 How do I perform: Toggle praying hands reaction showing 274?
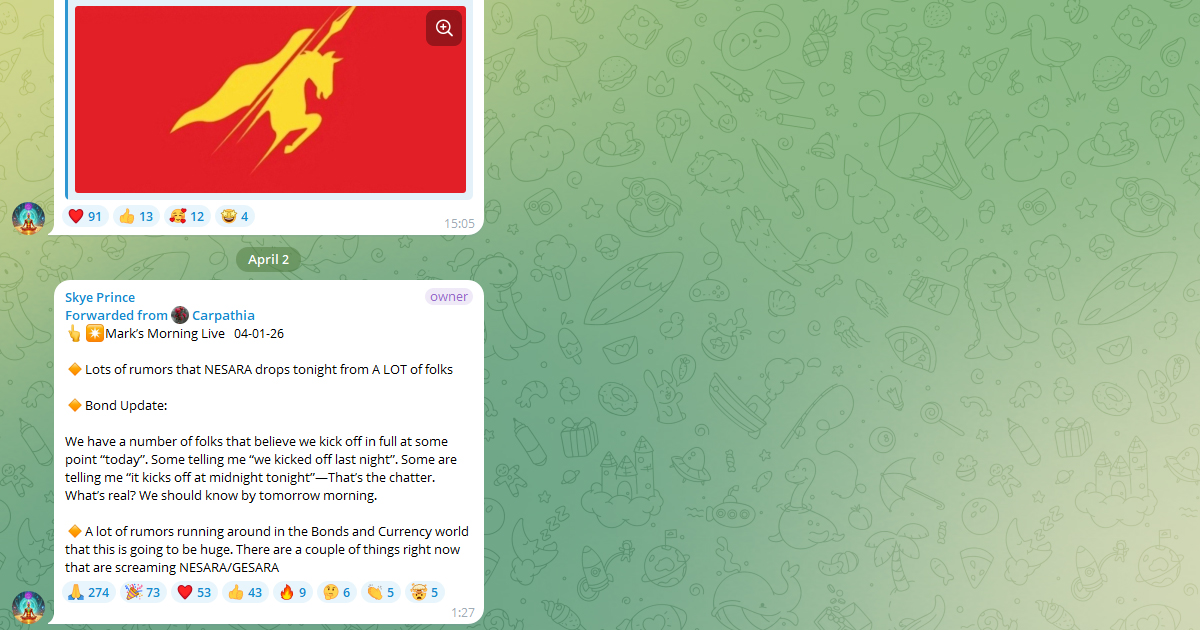tap(90, 592)
